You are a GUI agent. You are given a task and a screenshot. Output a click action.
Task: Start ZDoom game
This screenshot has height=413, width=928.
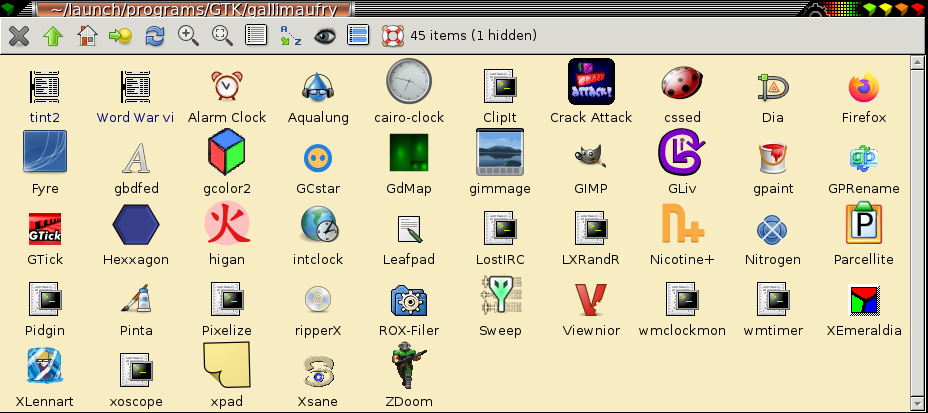(x=409, y=365)
